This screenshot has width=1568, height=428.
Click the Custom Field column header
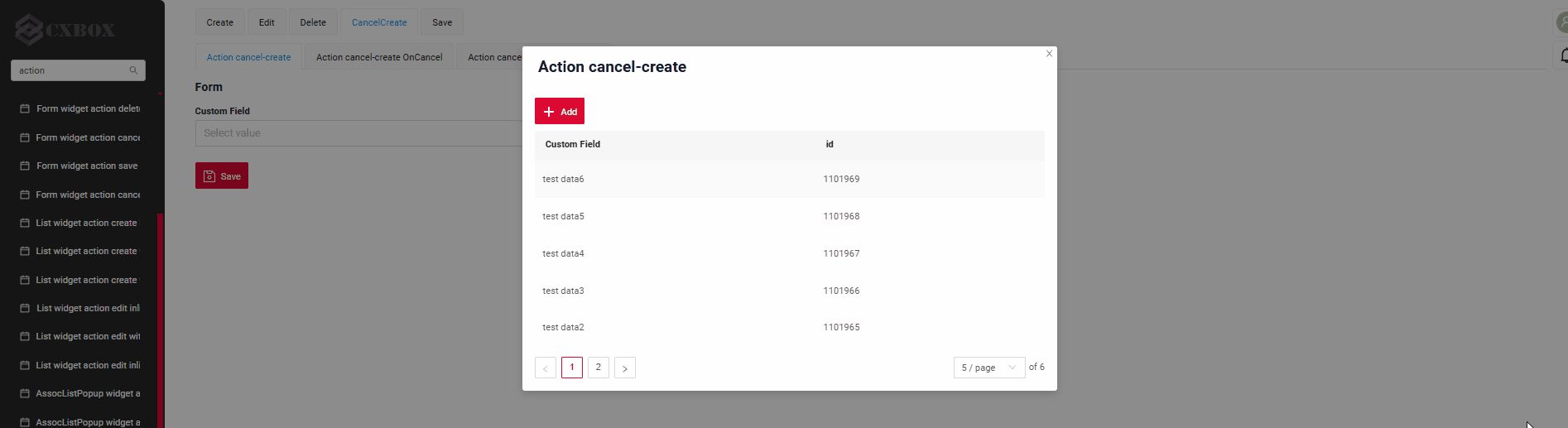[x=573, y=144]
